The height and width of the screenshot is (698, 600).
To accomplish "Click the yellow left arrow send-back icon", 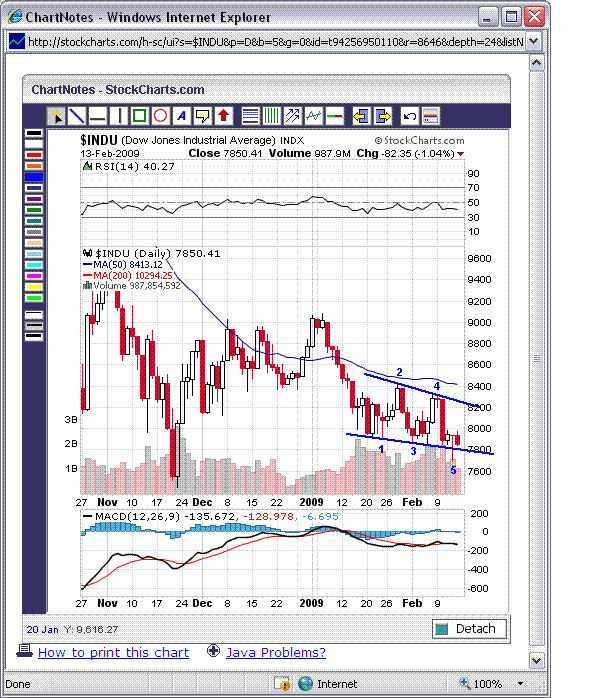I will pos(361,117).
